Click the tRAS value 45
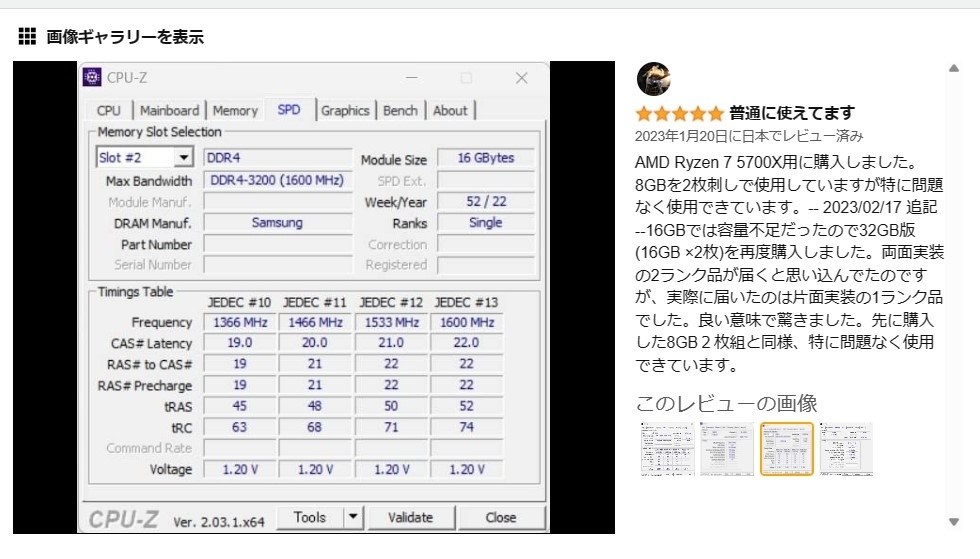Screen dimensions: 980x559 240,406
